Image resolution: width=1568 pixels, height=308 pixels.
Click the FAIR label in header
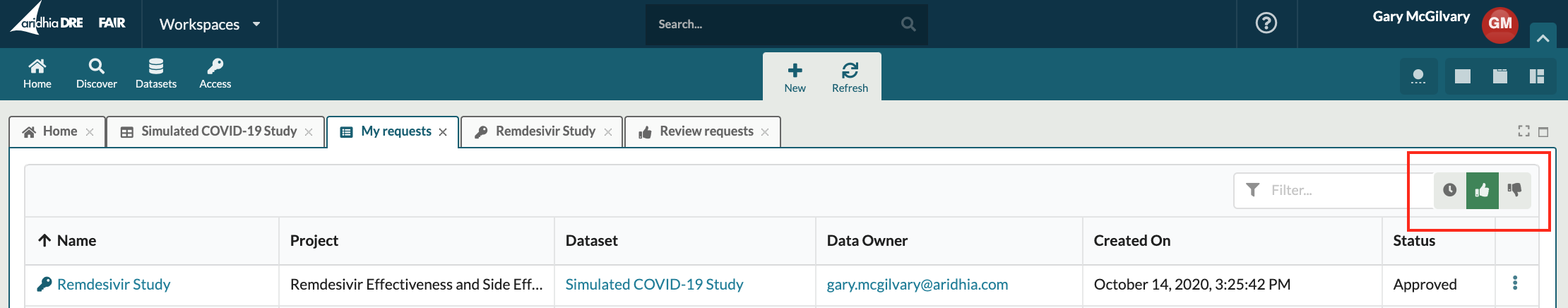coord(112,23)
